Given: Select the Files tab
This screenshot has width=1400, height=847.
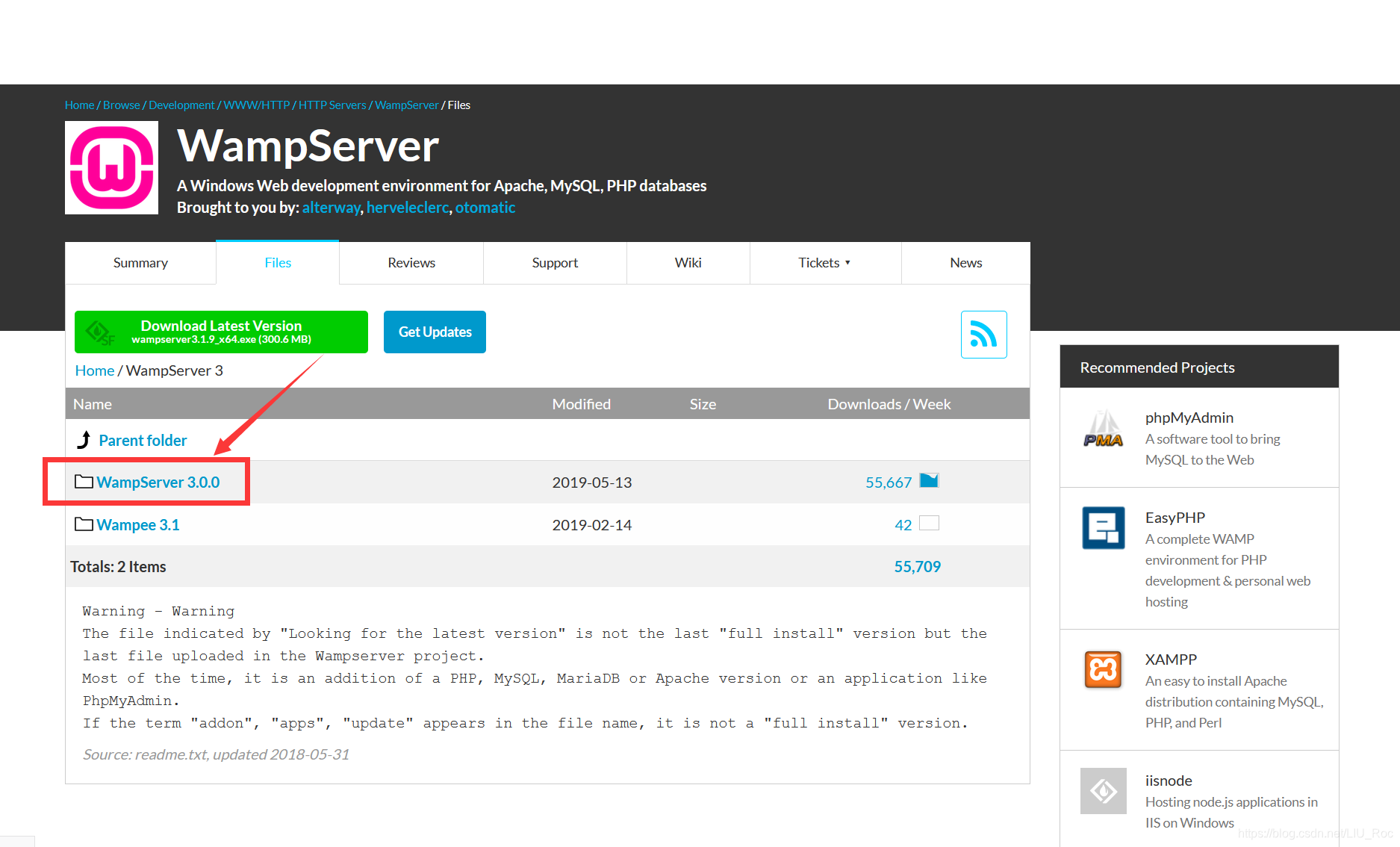Looking at the screenshot, I should (278, 263).
